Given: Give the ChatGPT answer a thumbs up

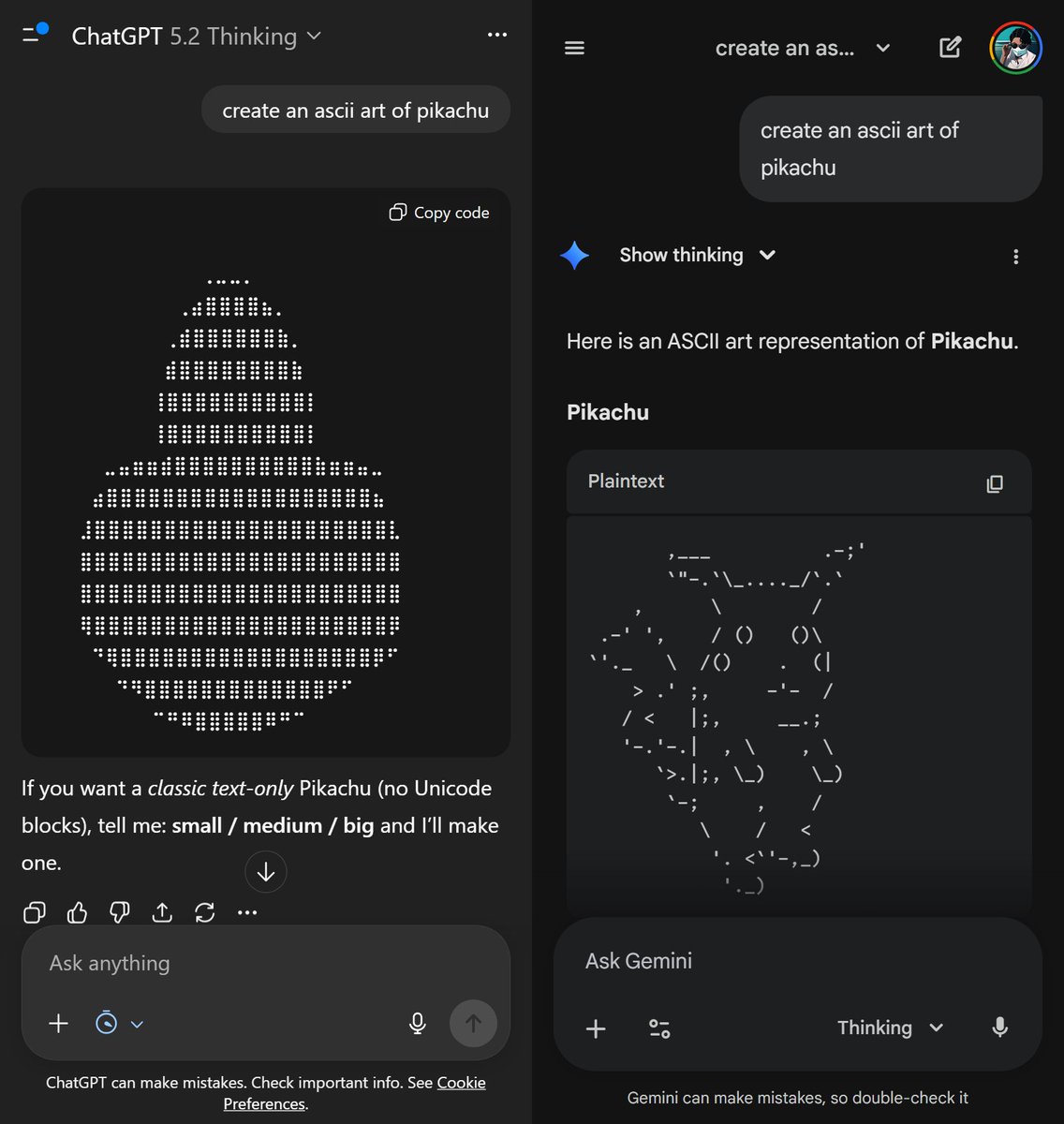Looking at the screenshot, I should pos(78,912).
